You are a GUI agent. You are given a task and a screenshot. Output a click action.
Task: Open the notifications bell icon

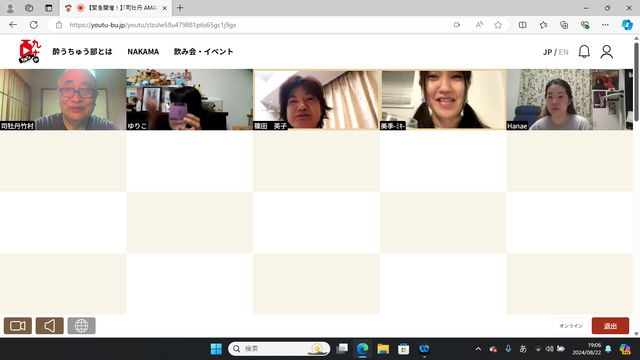[x=584, y=52]
